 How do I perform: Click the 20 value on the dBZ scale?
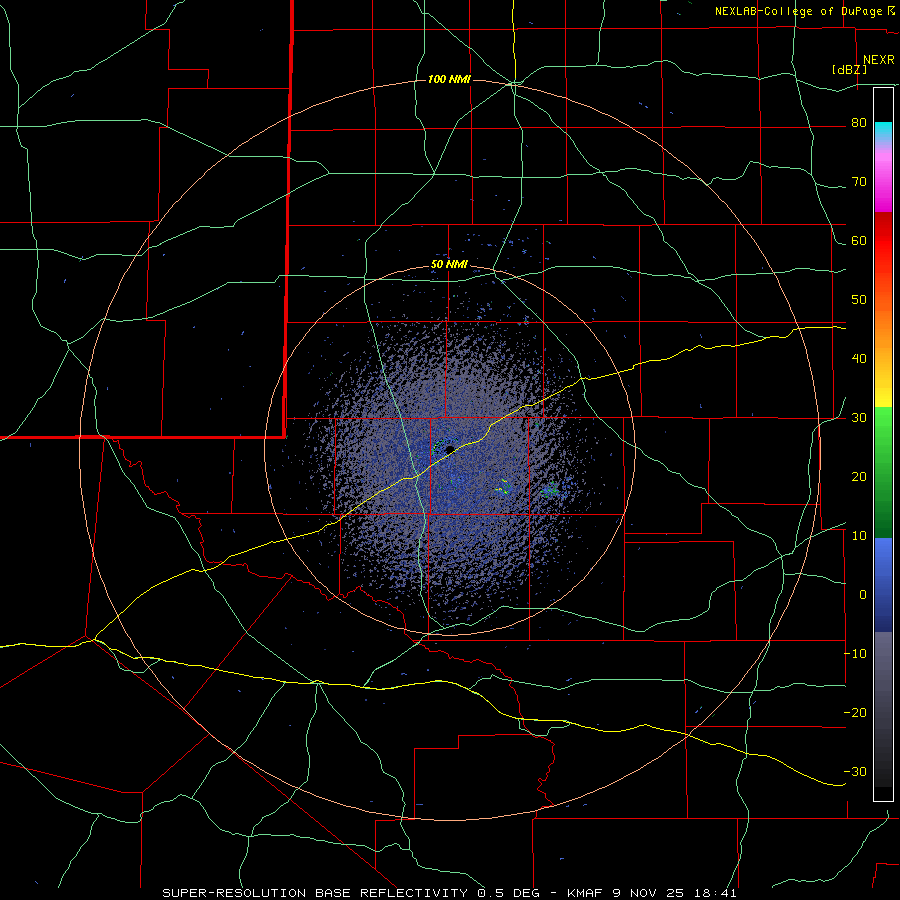859,477
